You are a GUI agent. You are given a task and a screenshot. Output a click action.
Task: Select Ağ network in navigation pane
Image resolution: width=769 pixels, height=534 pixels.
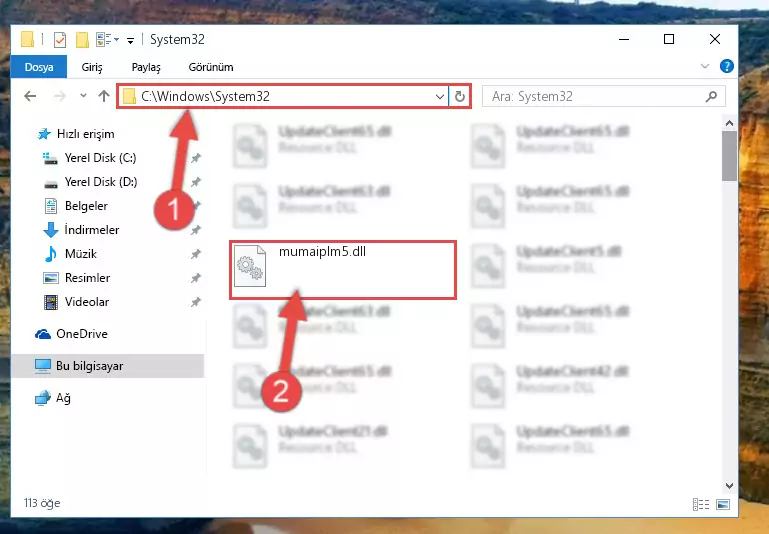pyautogui.click(x=63, y=398)
